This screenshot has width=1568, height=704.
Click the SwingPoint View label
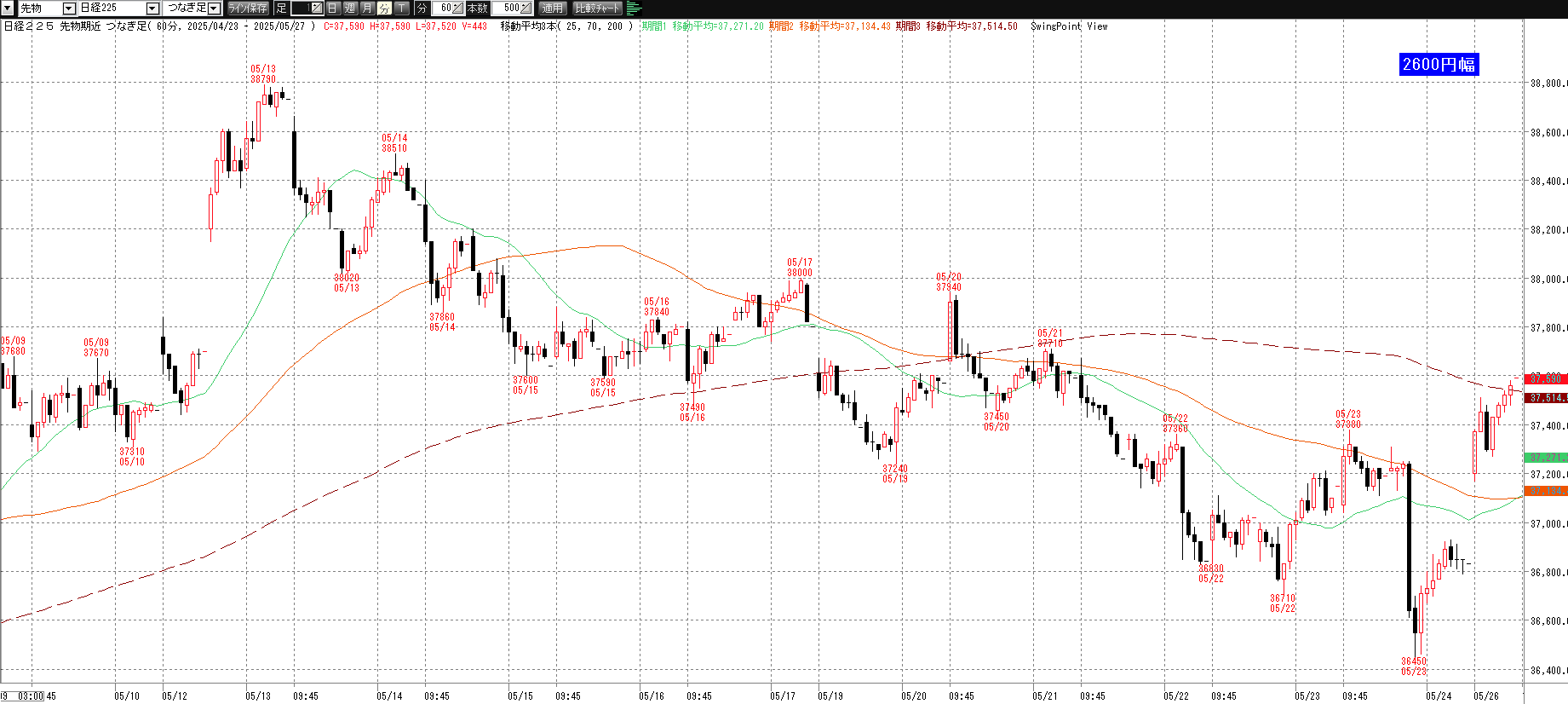(x=1068, y=26)
